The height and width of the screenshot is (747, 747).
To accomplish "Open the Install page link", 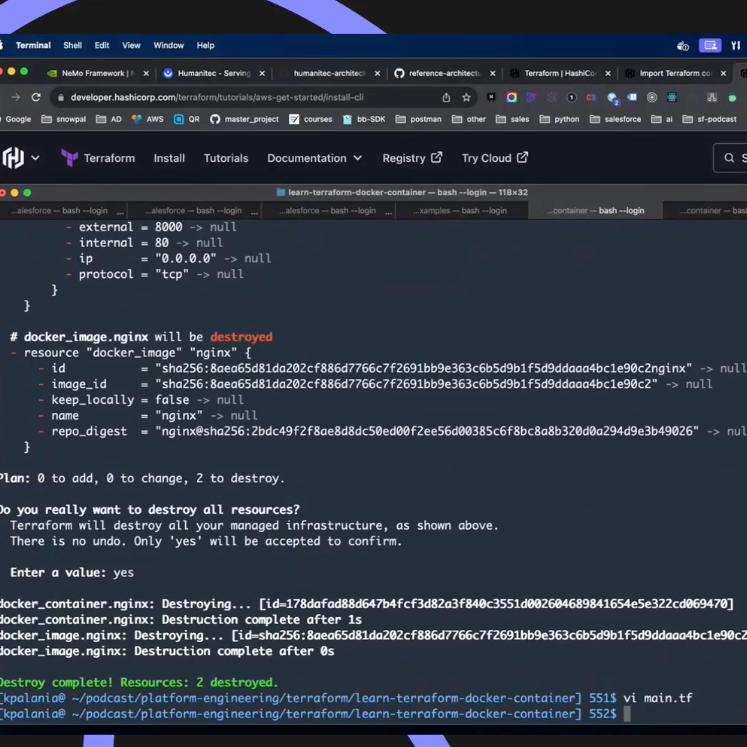I will [x=169, y=158].
